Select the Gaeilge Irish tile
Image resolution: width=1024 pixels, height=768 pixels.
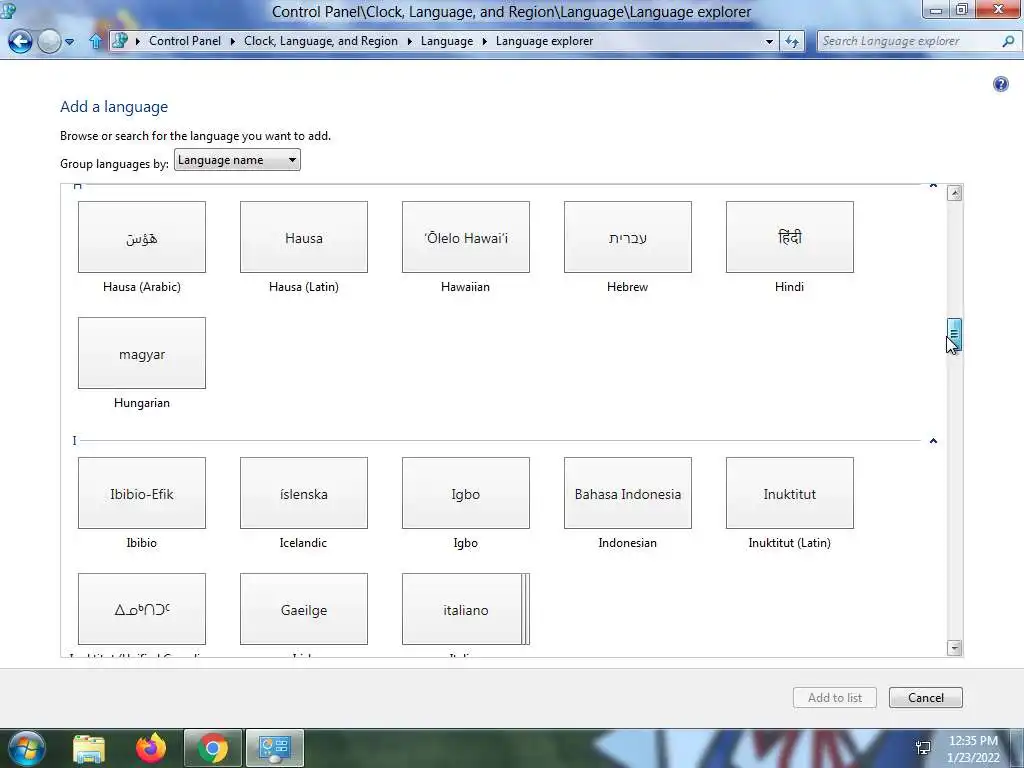(x=304, y=609)
